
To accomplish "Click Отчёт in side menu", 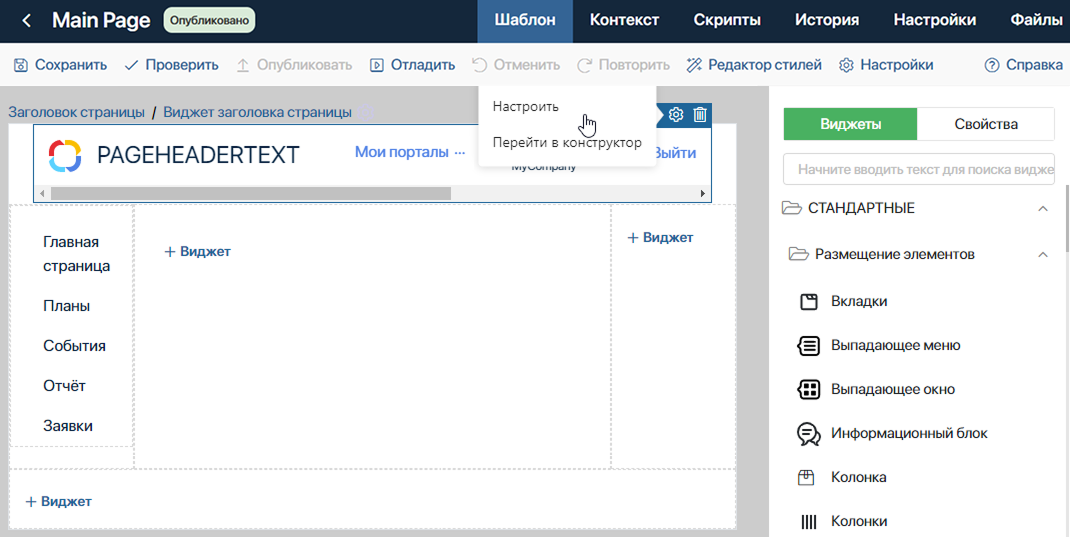I will (x=64, y=386).
